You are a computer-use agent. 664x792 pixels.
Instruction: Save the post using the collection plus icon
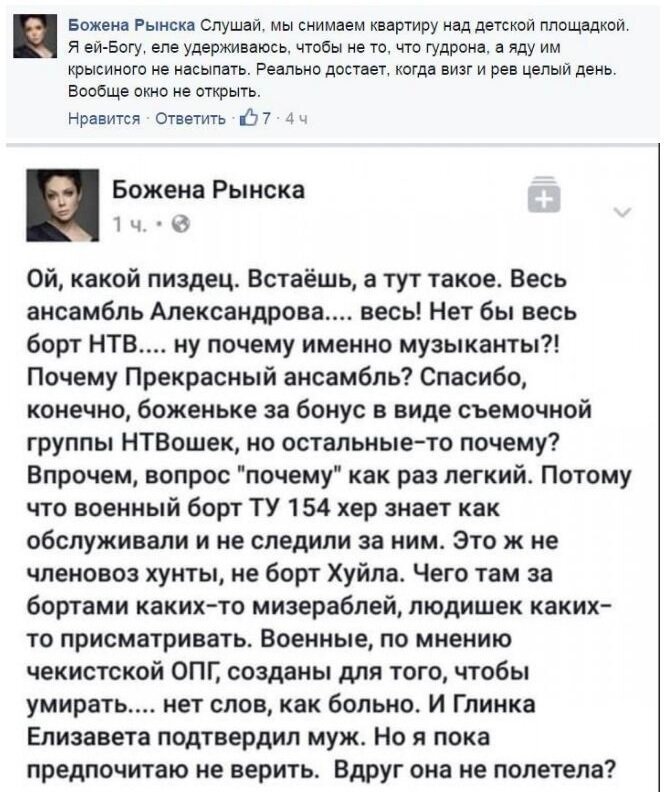click(544, 194)
